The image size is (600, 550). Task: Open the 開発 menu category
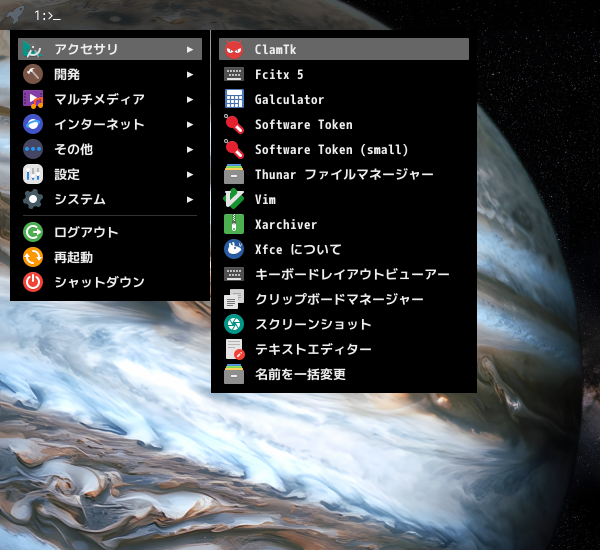(x=110, y=74)
